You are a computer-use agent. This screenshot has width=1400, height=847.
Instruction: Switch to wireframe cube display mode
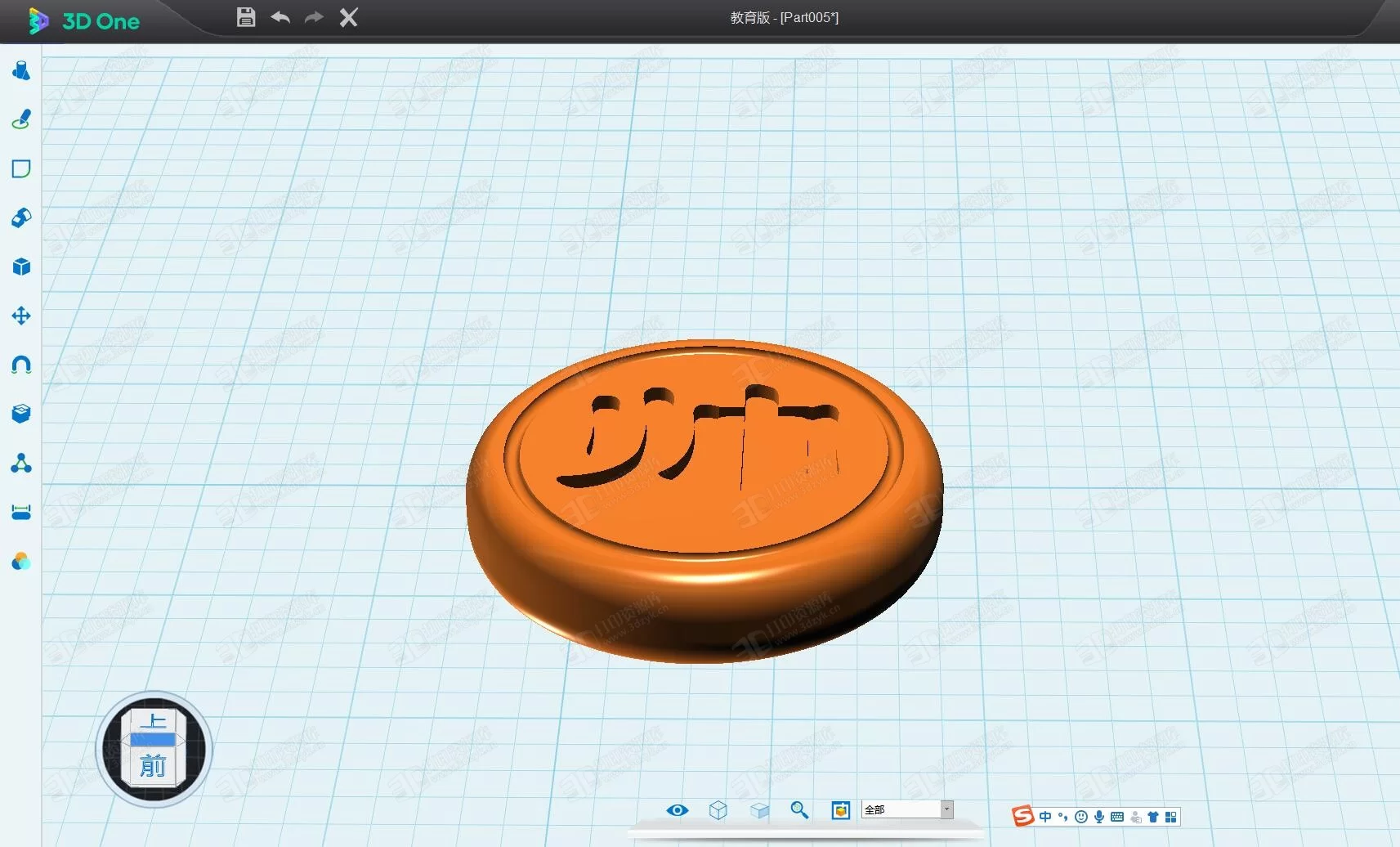coord(718,810)
